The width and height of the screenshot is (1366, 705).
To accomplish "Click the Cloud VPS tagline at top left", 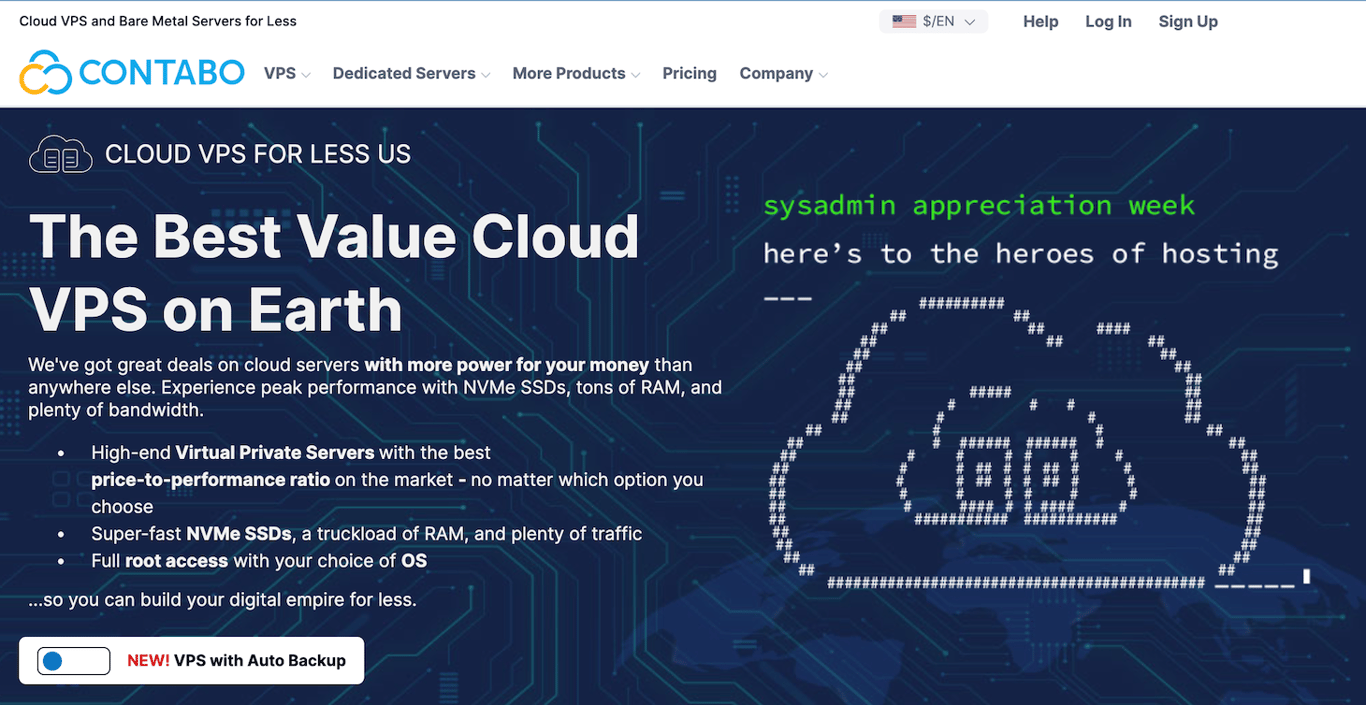I will click(x=157, y=19).
